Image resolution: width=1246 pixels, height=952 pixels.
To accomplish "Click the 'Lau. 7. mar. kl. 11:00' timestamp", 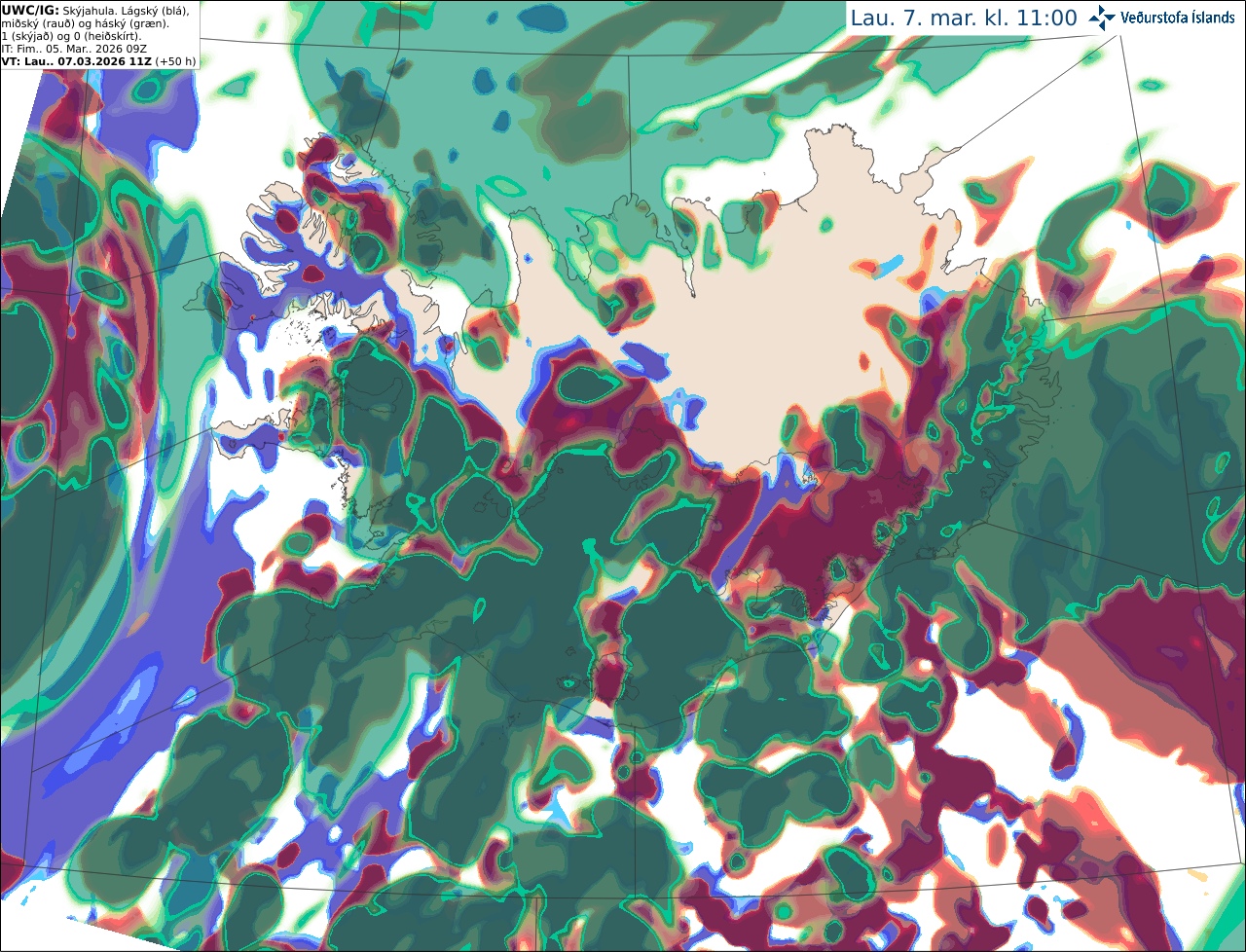I will (964, 18).
